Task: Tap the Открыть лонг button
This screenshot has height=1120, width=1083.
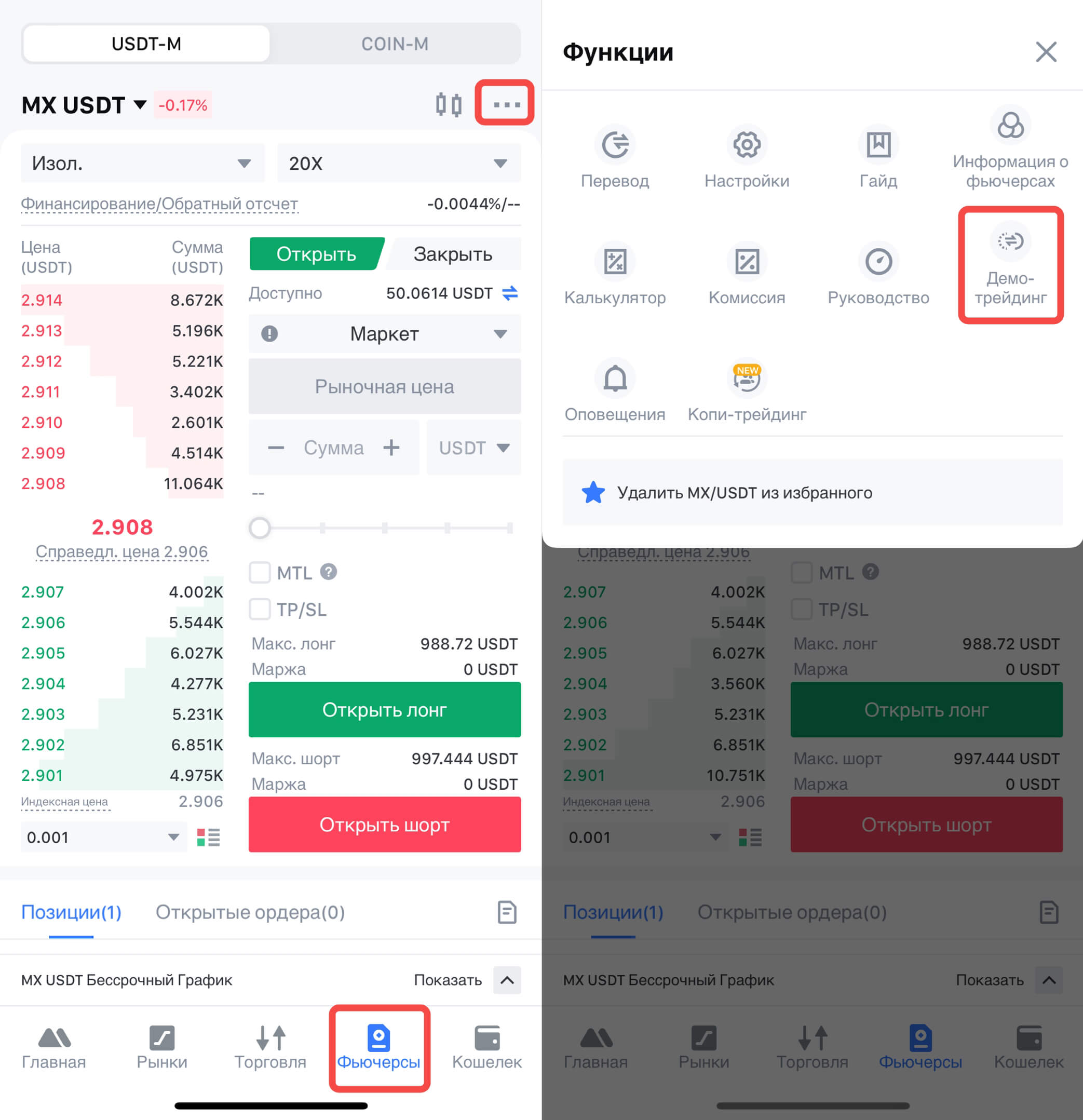Action: [385, 710]
